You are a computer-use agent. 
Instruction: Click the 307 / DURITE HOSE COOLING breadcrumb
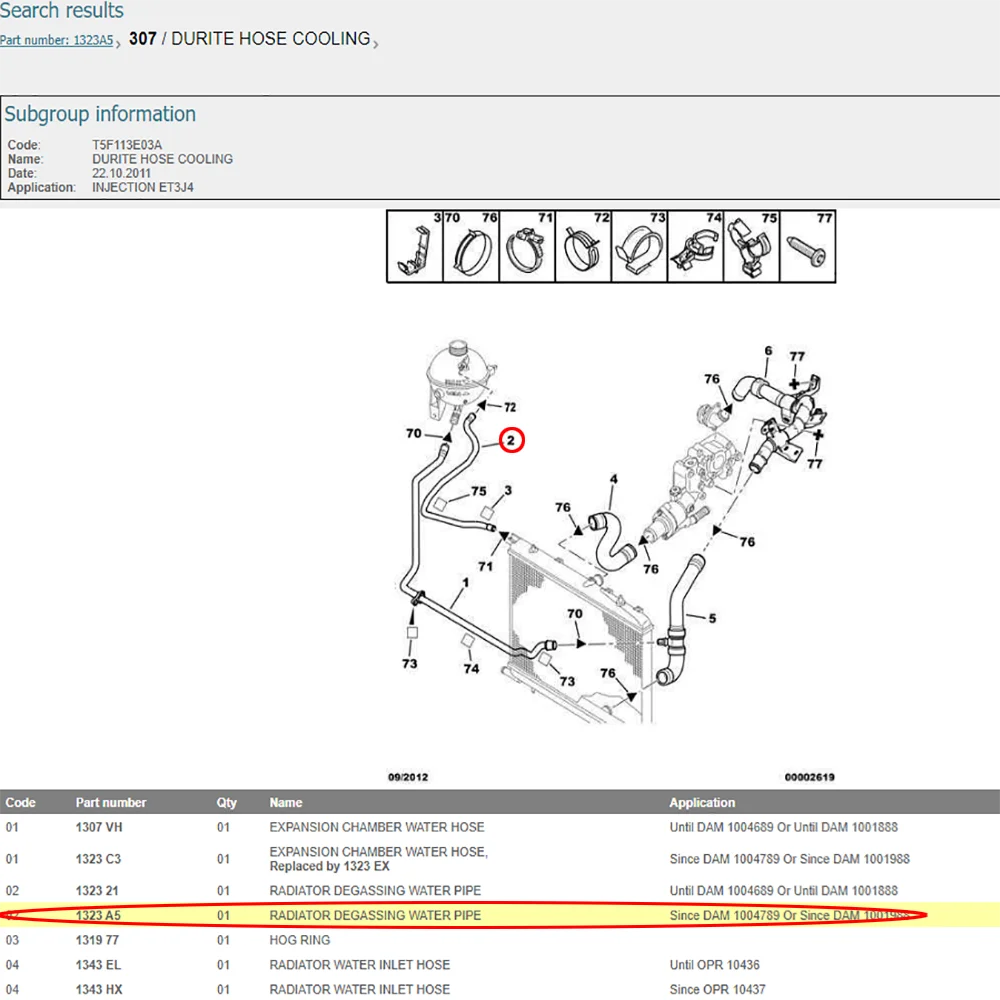click(x=249, y=39)
